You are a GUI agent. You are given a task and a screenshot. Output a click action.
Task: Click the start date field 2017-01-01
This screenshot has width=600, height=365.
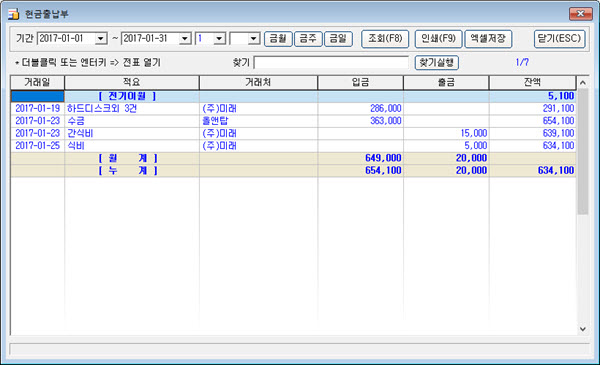(66, 39)
